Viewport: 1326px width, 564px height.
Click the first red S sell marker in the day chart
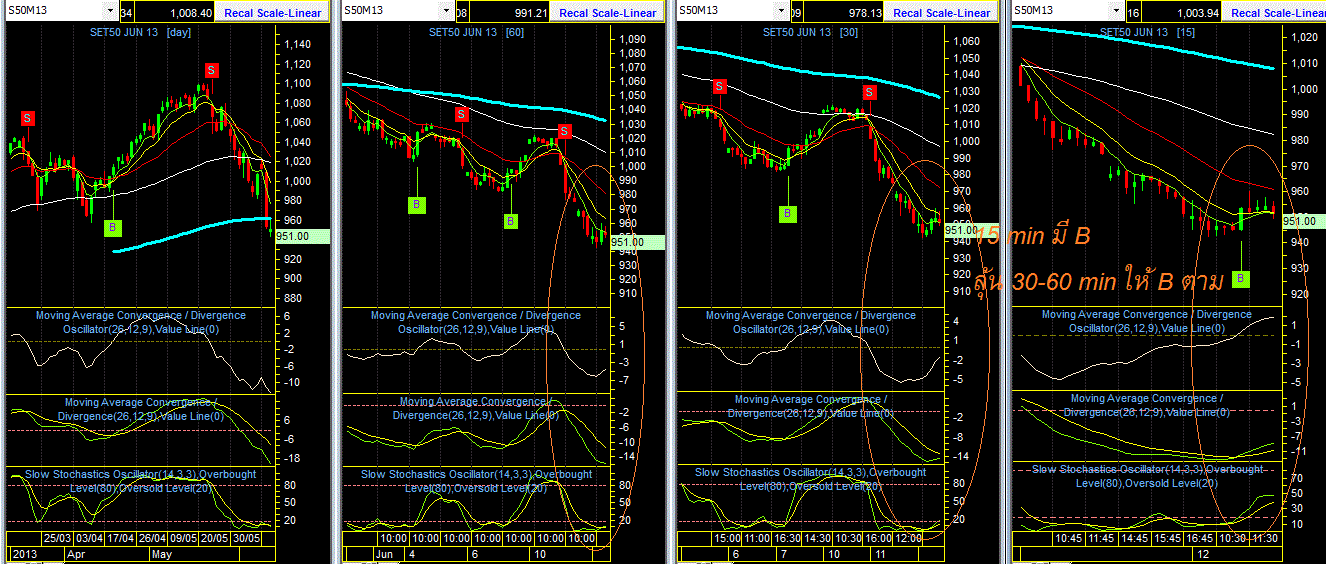coord(27,118)
